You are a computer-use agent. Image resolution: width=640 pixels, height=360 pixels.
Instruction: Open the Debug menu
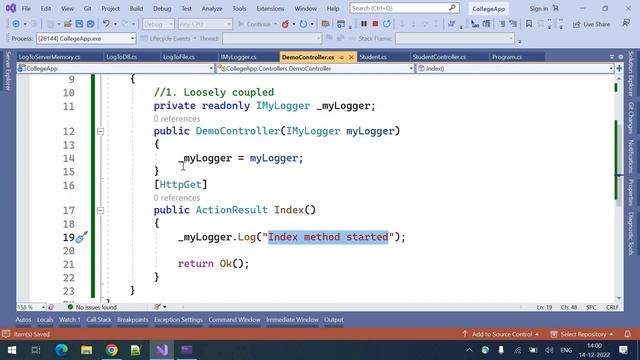click(162, 8)
